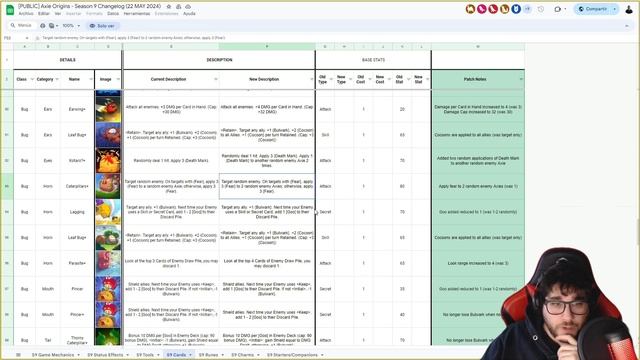Open the Google Sheets home icon

click(x=10, y=10)
